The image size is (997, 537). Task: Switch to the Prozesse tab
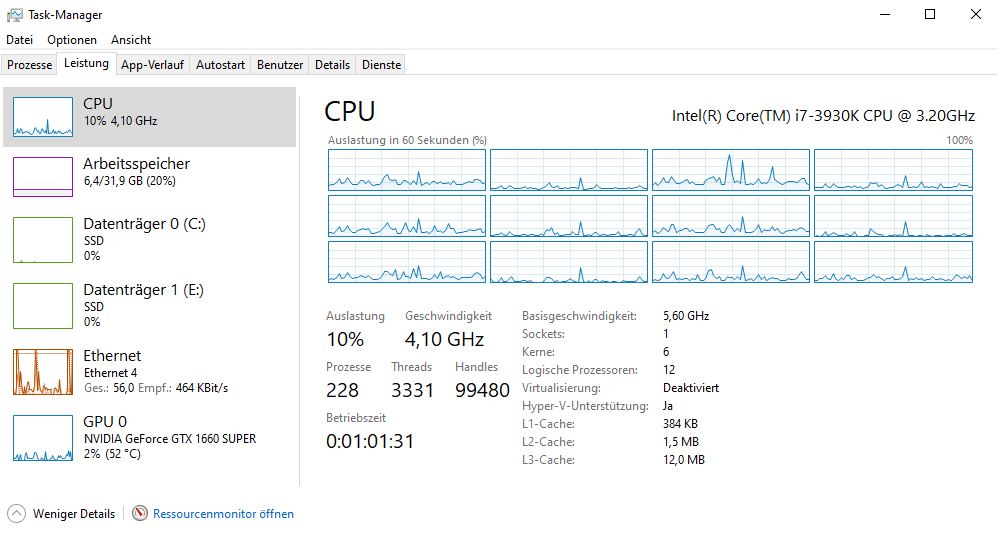(x=29, y=65)
